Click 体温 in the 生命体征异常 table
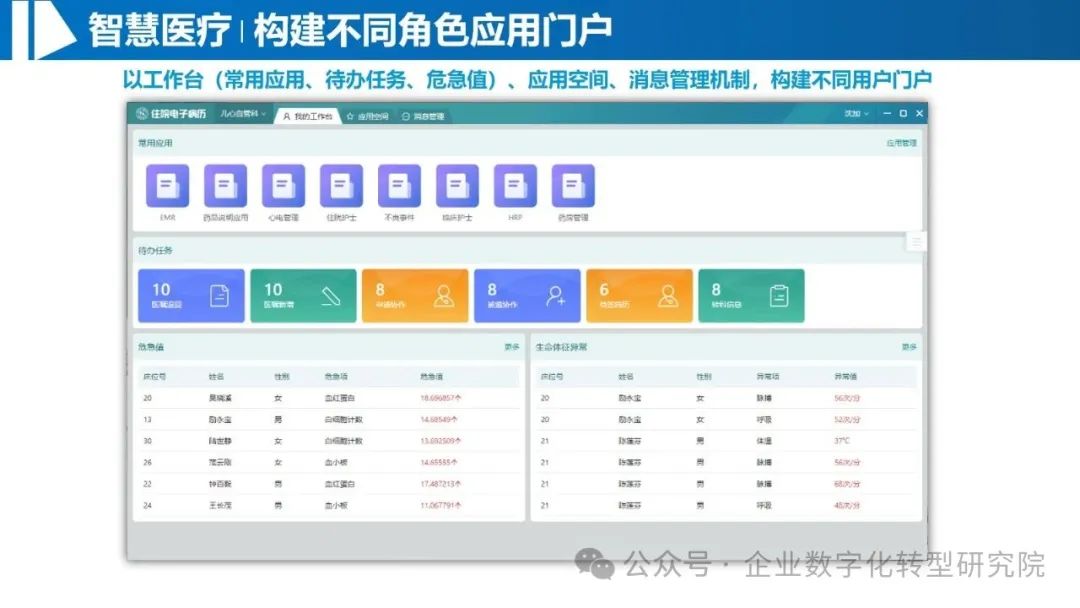This screenshot has width=1080, height=608. point(765,441)
